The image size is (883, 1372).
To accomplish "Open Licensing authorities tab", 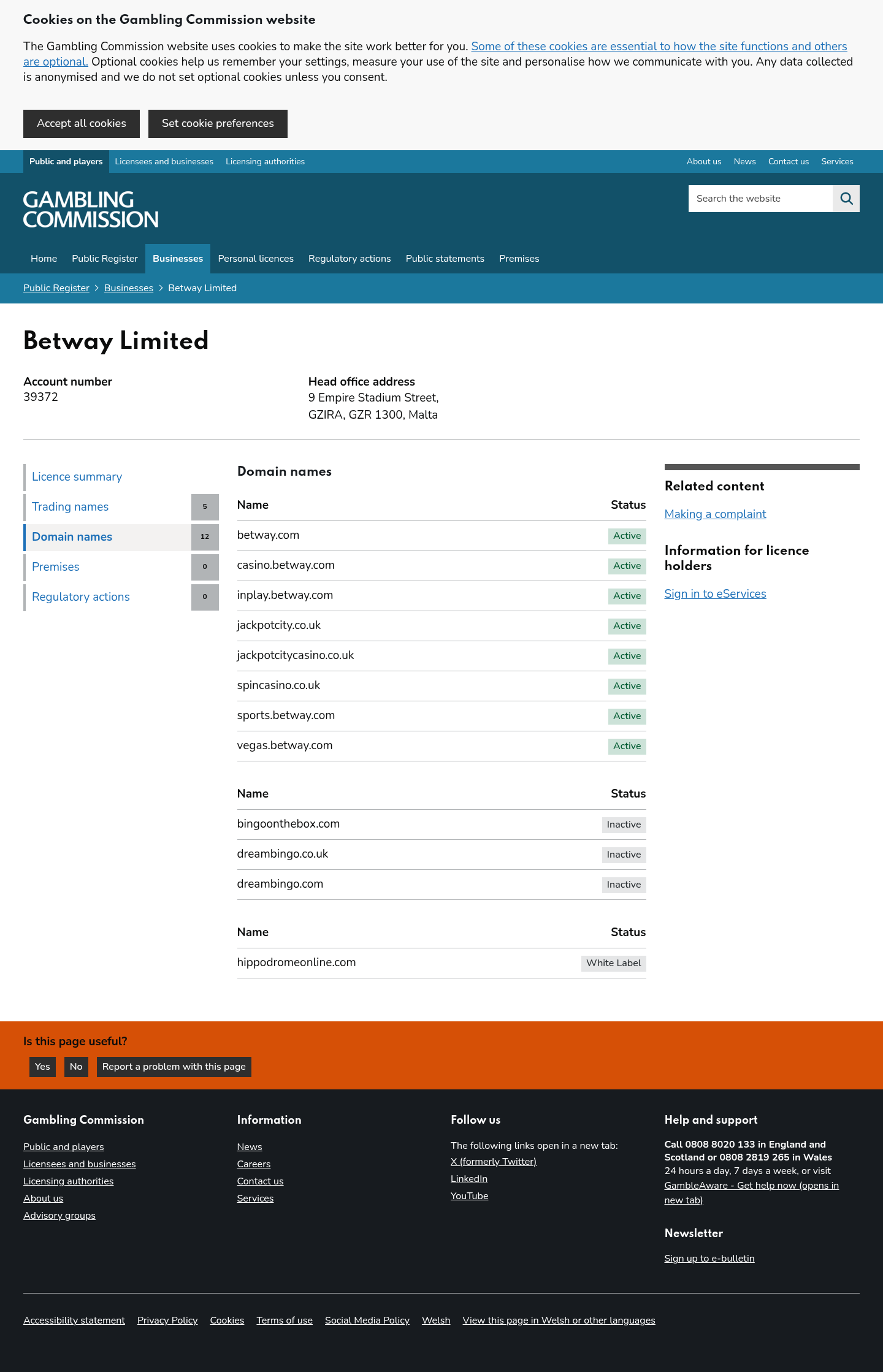I will [265, 162].
